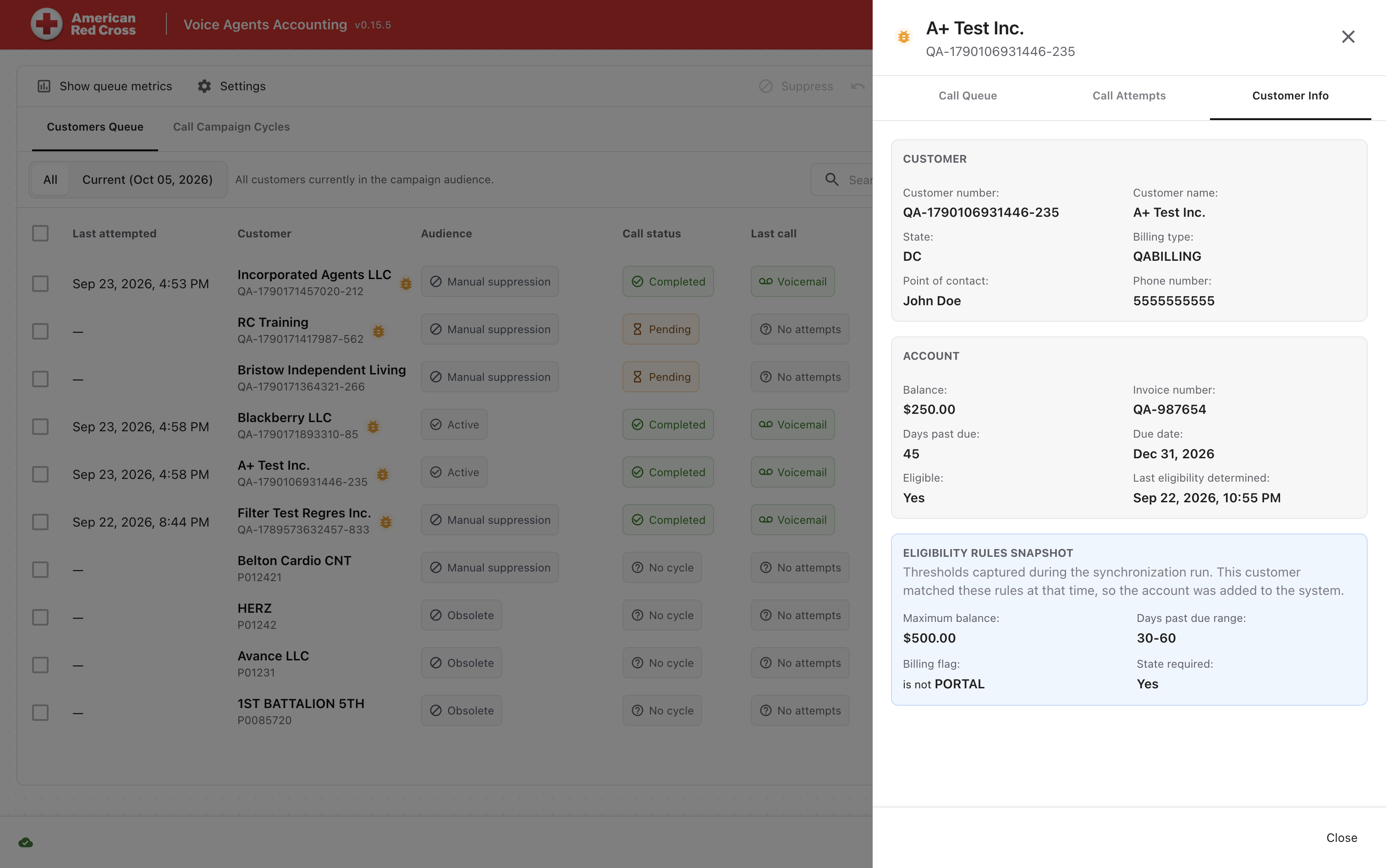This screenshot has width=1386, height=868.
Task: Open the Call Queue tab
Action: pyautogui.click(x=968, y=96)
